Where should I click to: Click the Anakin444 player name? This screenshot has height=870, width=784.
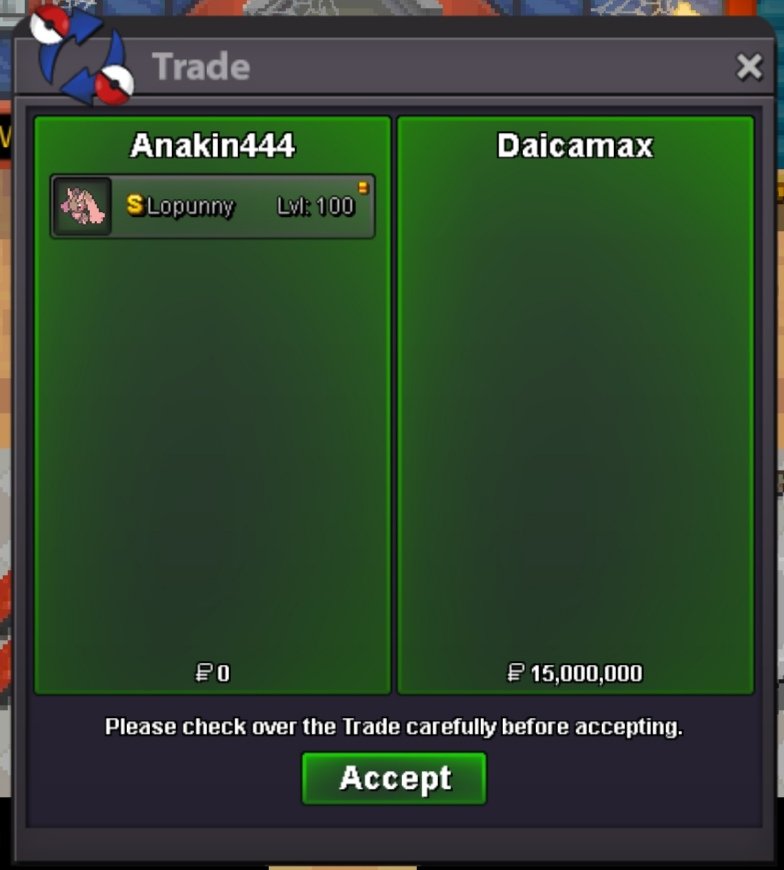click(213, 145)
